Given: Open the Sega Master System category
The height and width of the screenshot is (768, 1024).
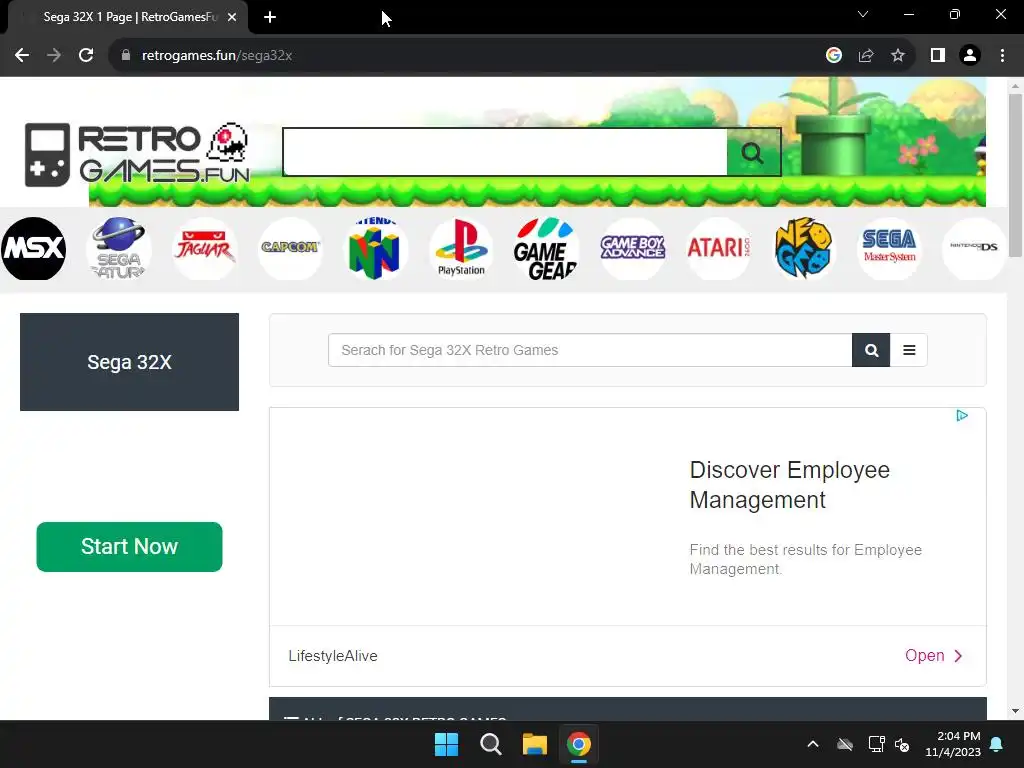Looking at the screenshot, I should coord(889,248).
